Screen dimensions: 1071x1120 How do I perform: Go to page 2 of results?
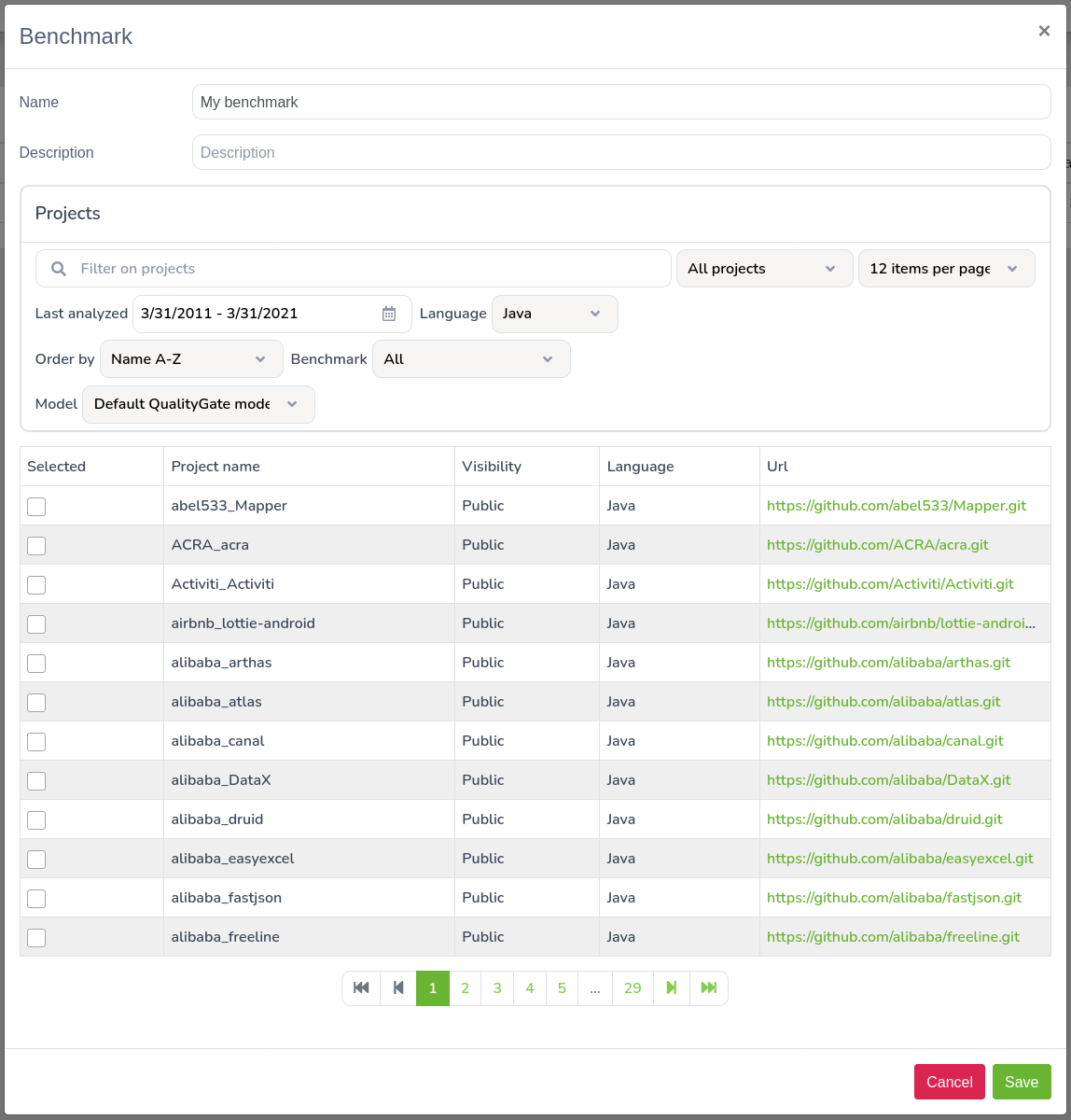(x=466, y=988)
